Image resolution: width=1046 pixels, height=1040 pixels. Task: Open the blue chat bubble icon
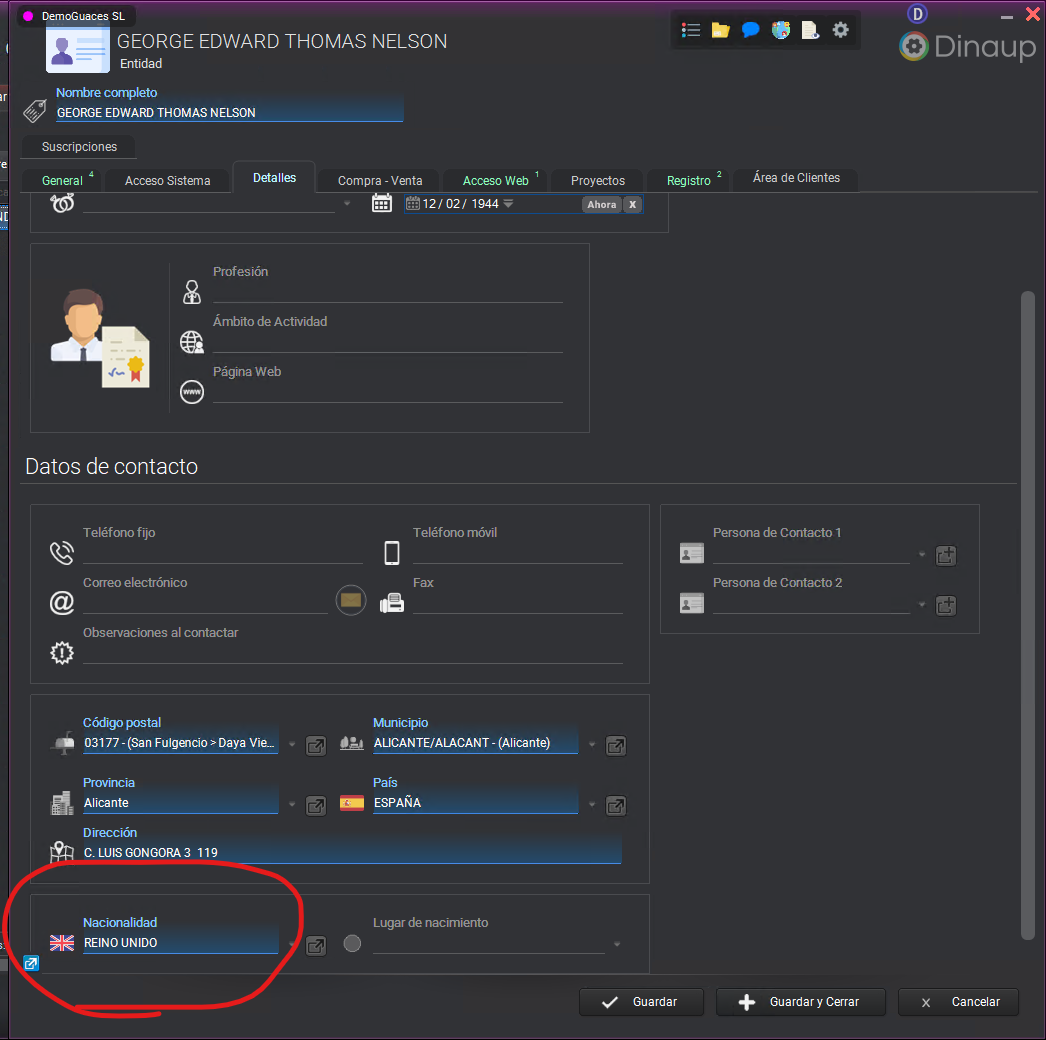pos(751,30)
